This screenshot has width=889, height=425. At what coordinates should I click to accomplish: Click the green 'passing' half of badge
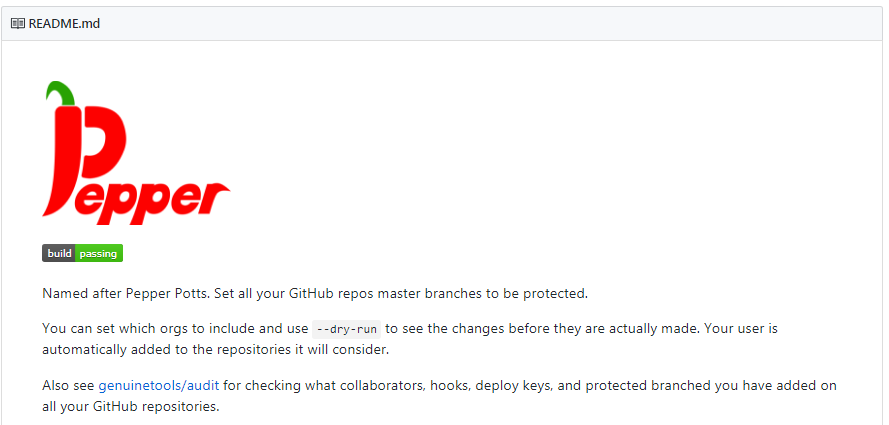(99, 253)
